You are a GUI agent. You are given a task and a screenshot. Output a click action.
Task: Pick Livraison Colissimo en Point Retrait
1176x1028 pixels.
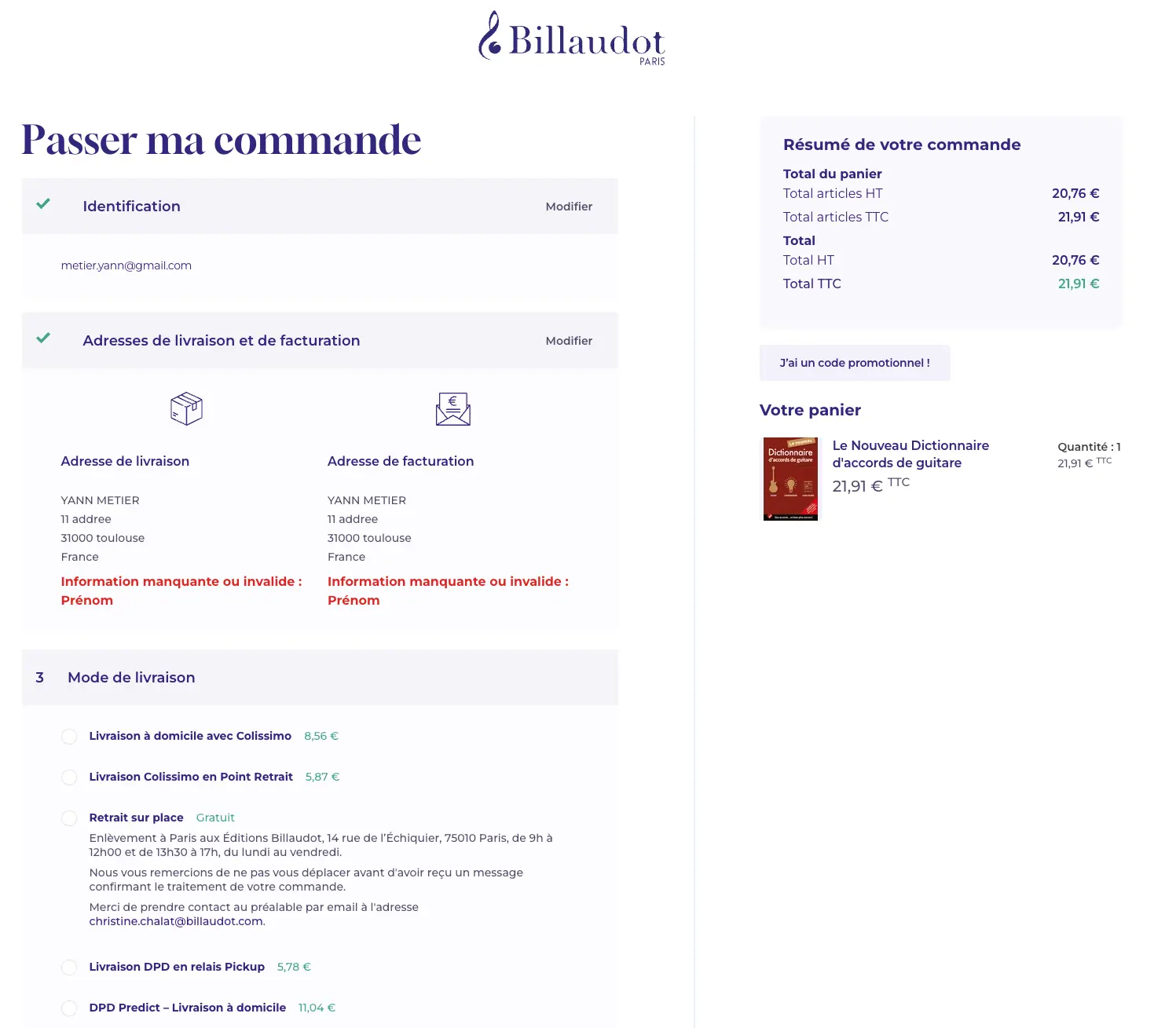point(69,777)
